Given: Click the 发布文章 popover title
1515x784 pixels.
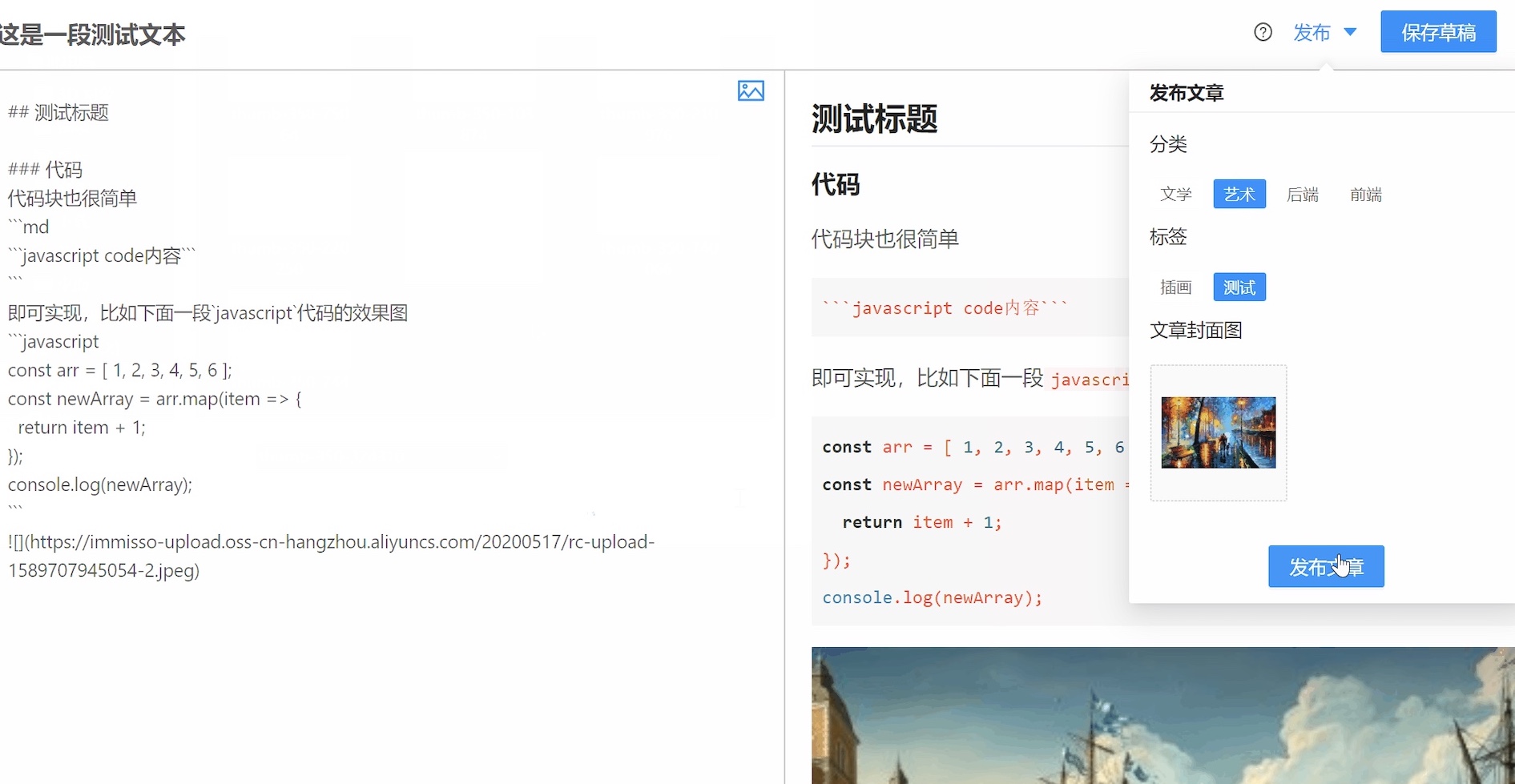Looking at the screenshot, I should click(1187, 93).
